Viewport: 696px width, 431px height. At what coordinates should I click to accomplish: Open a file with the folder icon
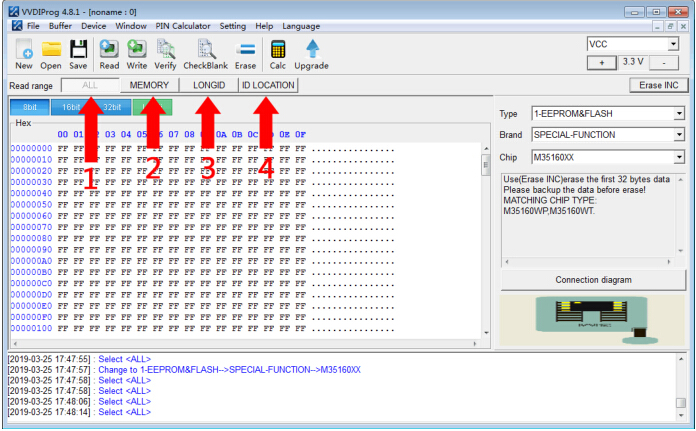(x=51, y=55)
